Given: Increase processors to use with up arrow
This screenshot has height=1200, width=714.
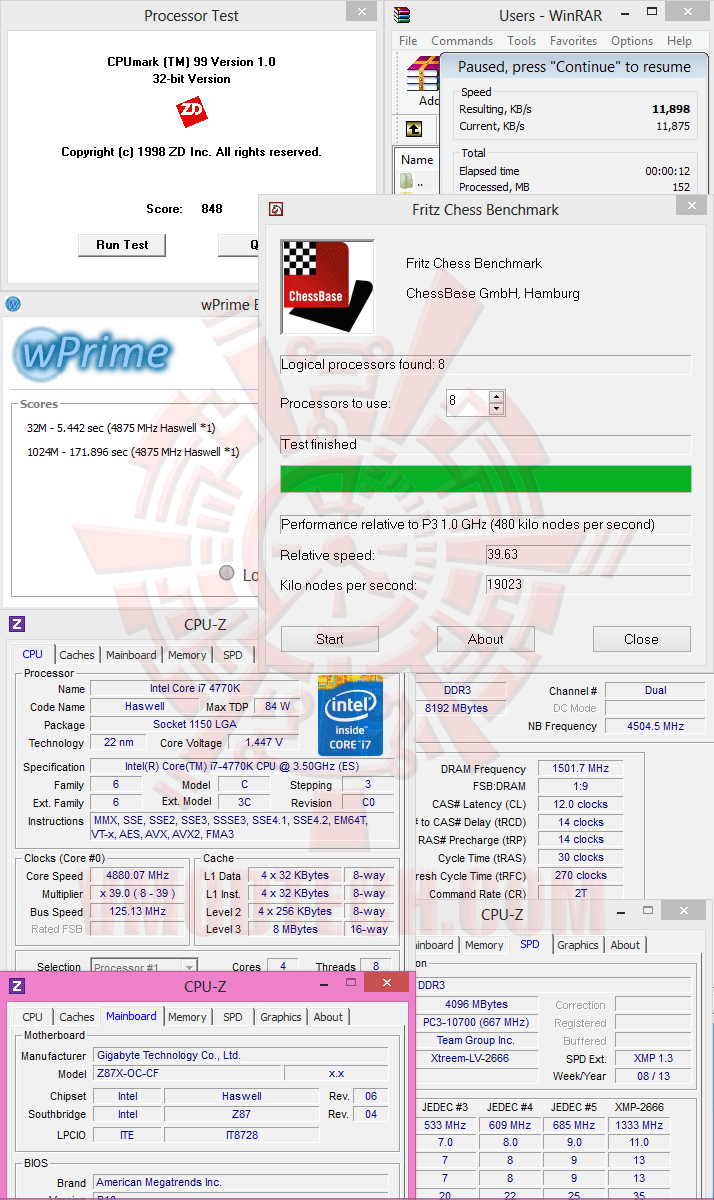Looking at the screenshot, I should point(496,397).
